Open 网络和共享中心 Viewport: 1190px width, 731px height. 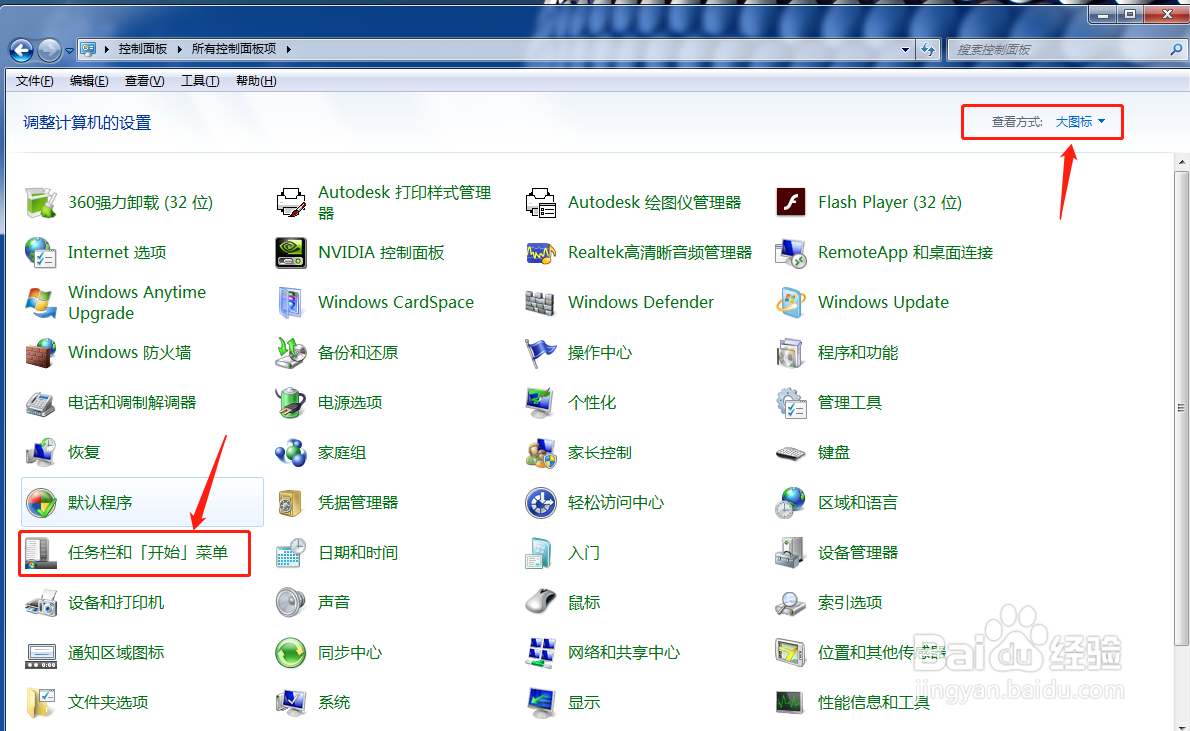(623, 652)
